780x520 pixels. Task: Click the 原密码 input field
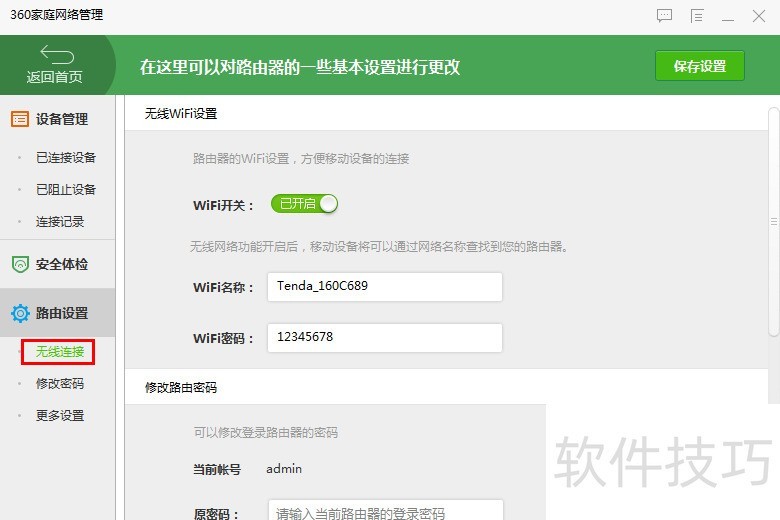pos(385,512)
